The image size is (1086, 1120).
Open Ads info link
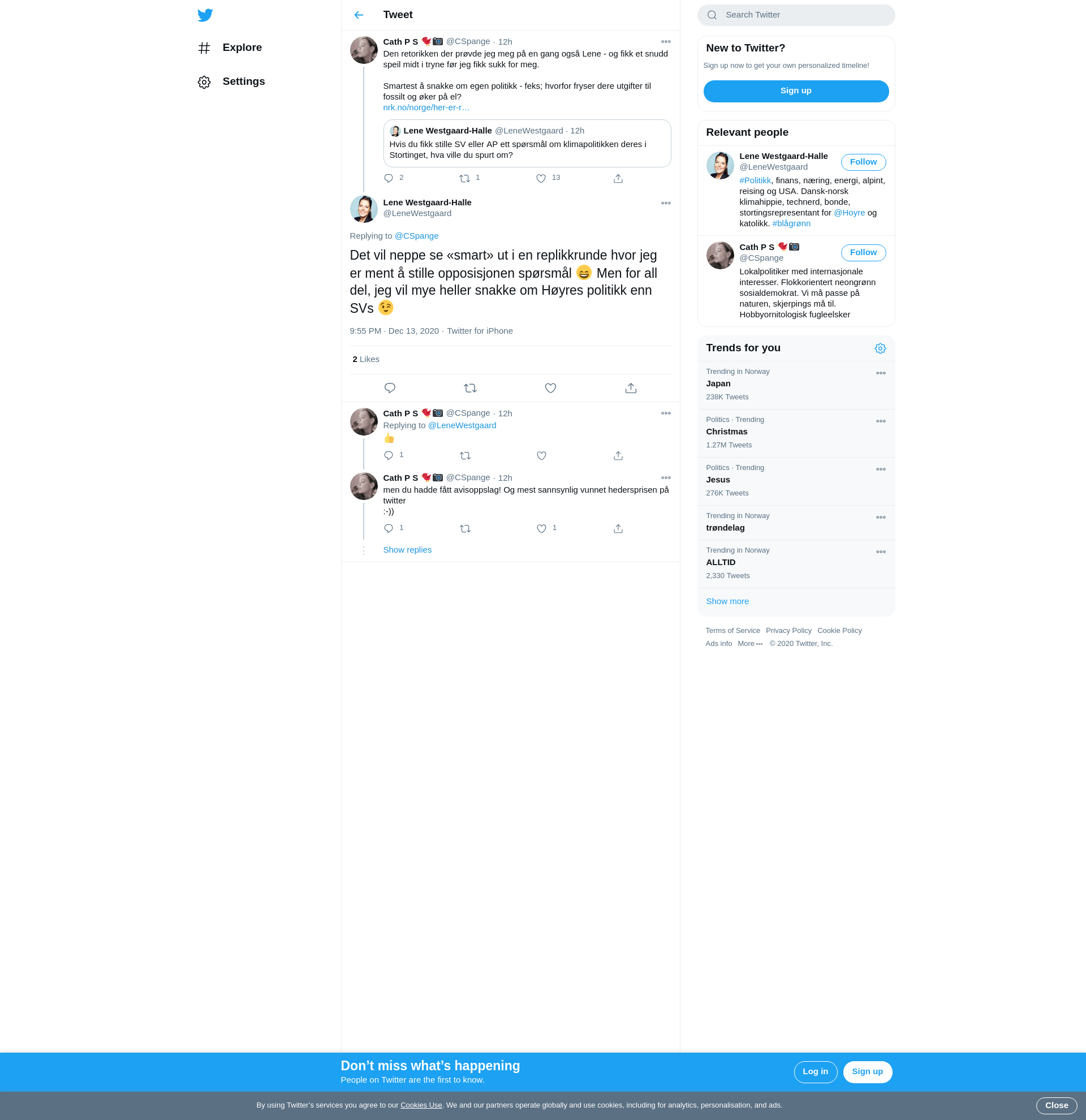[x=719, y=644]
